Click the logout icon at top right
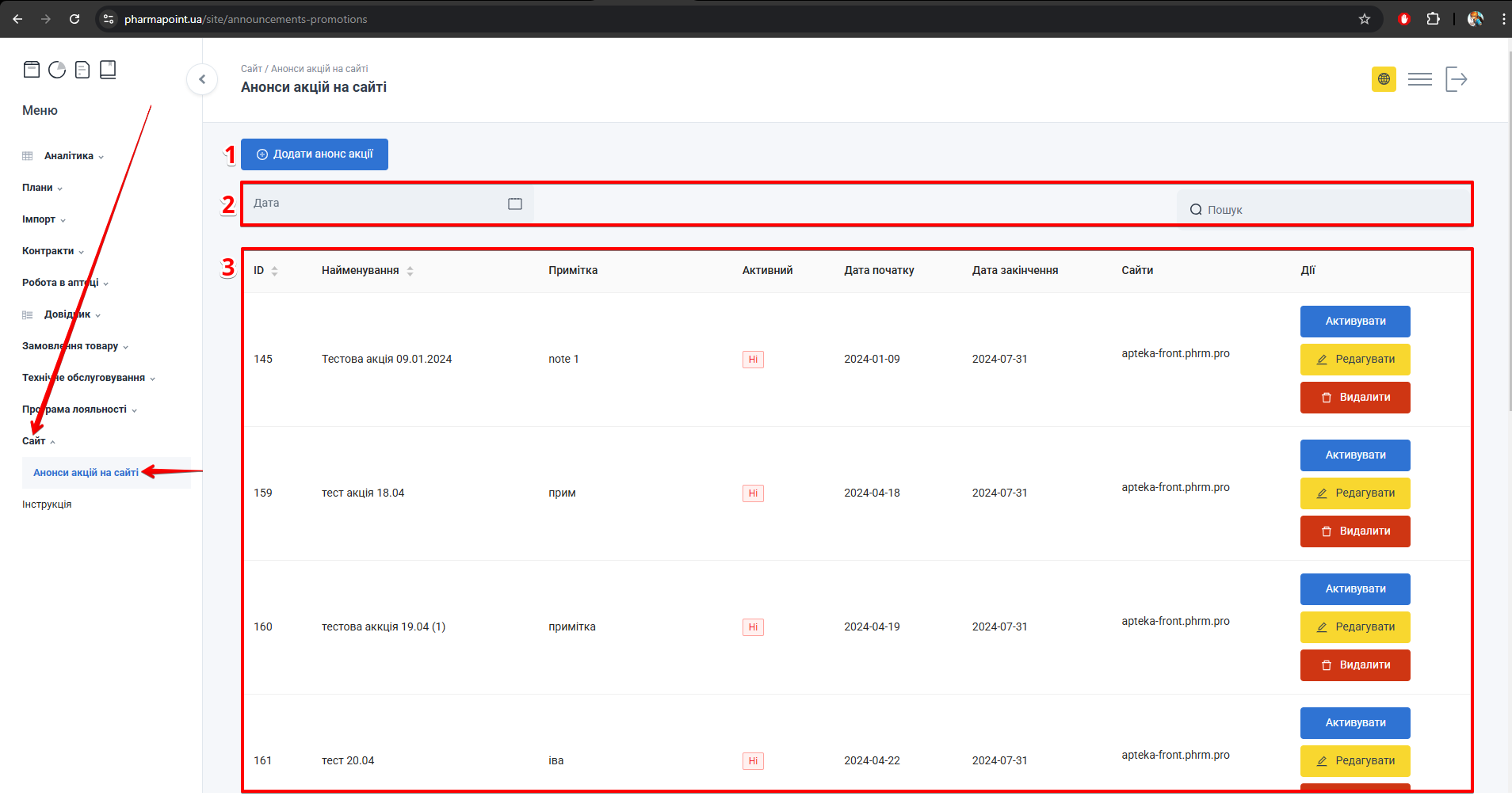Screen dimensions: 1512x796 (1456, 79)
